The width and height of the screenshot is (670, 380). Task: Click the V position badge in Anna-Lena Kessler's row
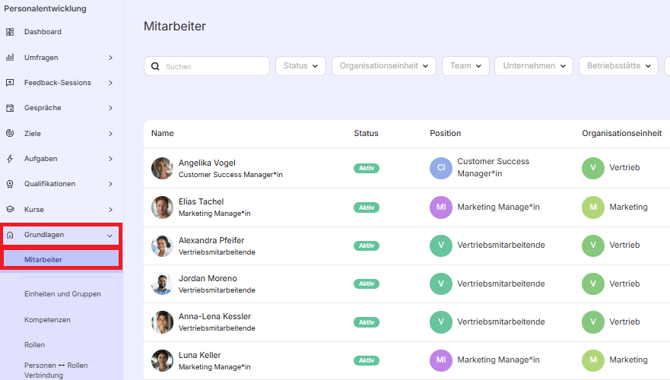(x=441, y=321)
